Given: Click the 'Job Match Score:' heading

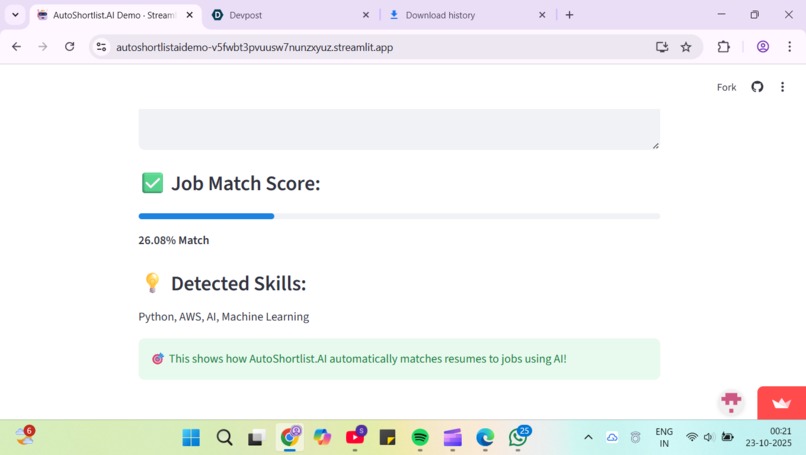Looking at the screenshot, I should (246, 184).
